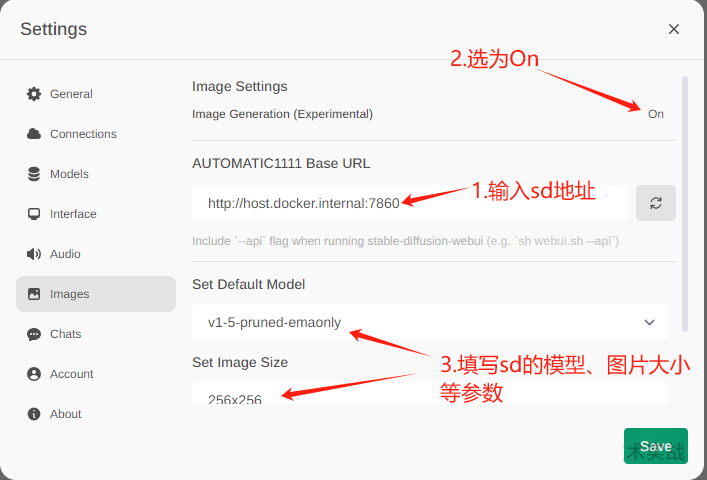This screenshot has width=707, height=480.
Task: Click the Set Image Size input field
Action: pyautogui.click(x=430, y=393)
